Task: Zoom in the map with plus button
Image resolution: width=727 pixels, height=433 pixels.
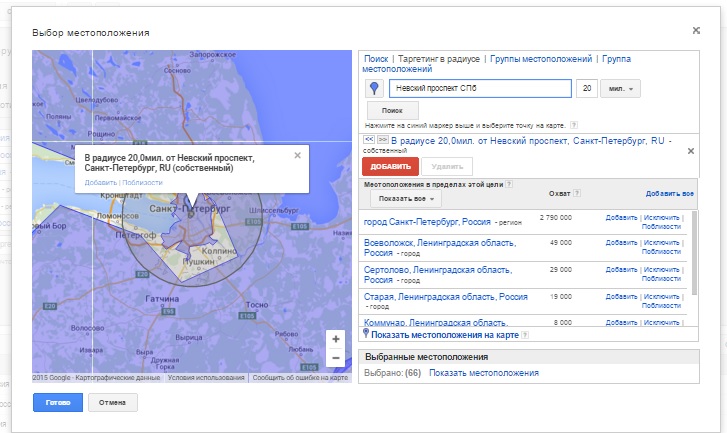Action: pos(336,339)
